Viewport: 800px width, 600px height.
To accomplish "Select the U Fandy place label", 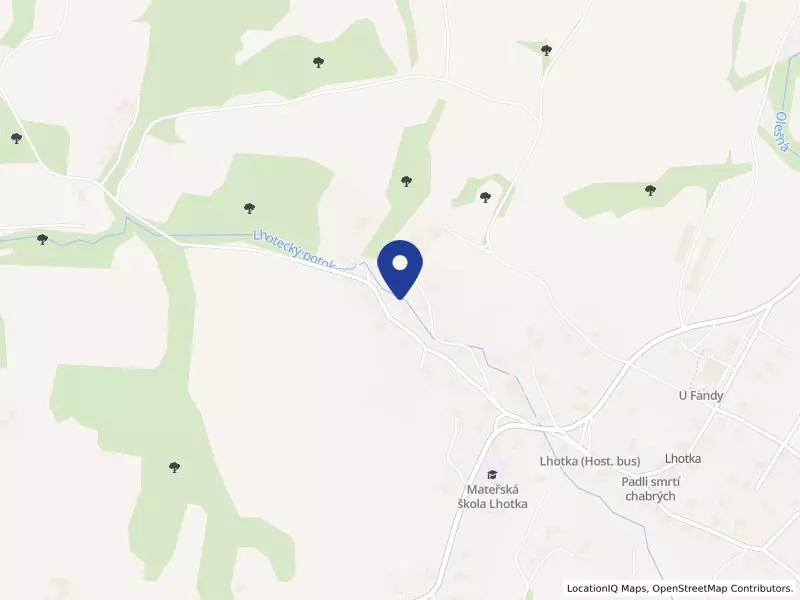I will click(x=701, y=395).
